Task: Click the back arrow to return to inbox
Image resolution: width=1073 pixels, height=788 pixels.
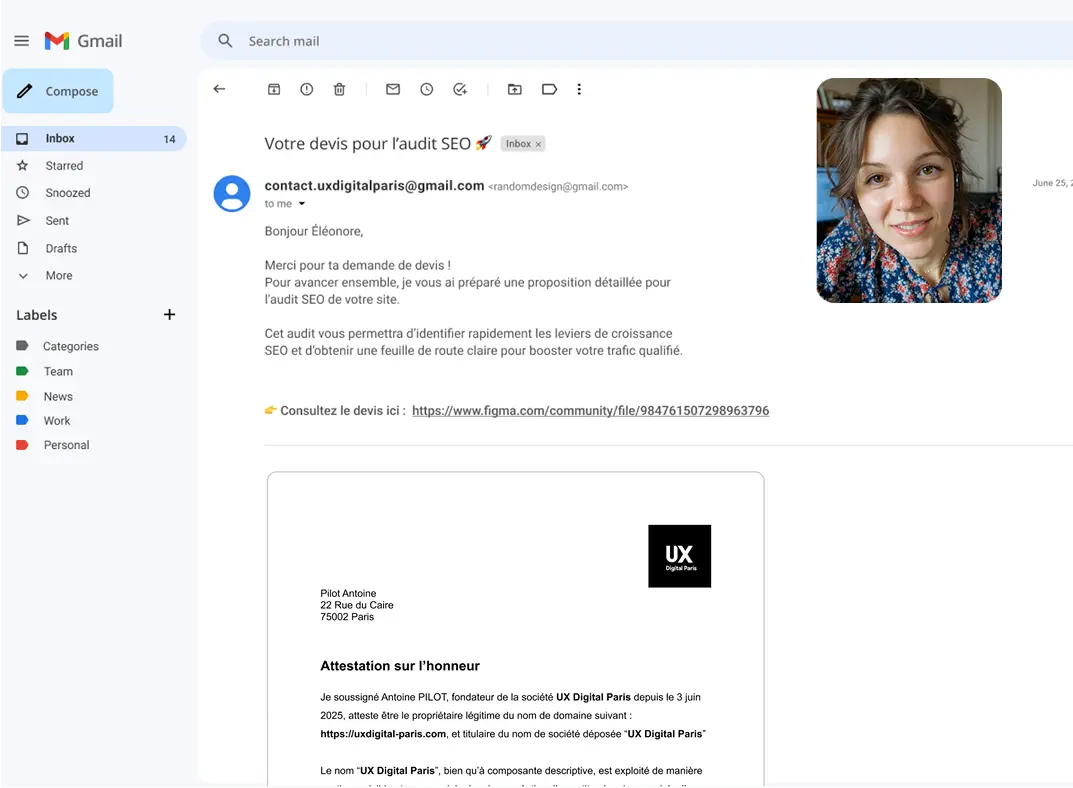Action: coord(219,89)
